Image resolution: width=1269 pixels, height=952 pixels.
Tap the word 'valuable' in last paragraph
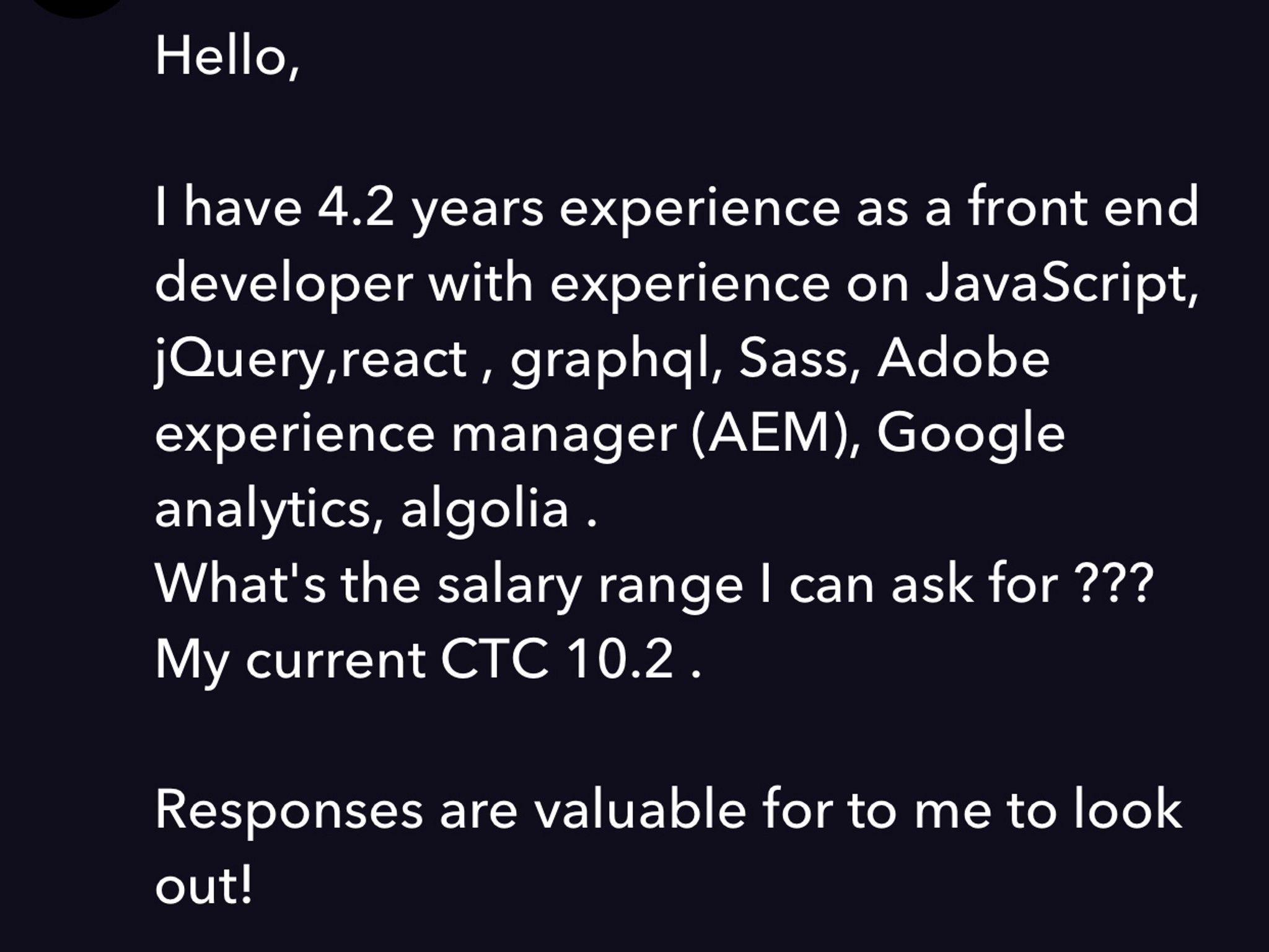(641, 810)
